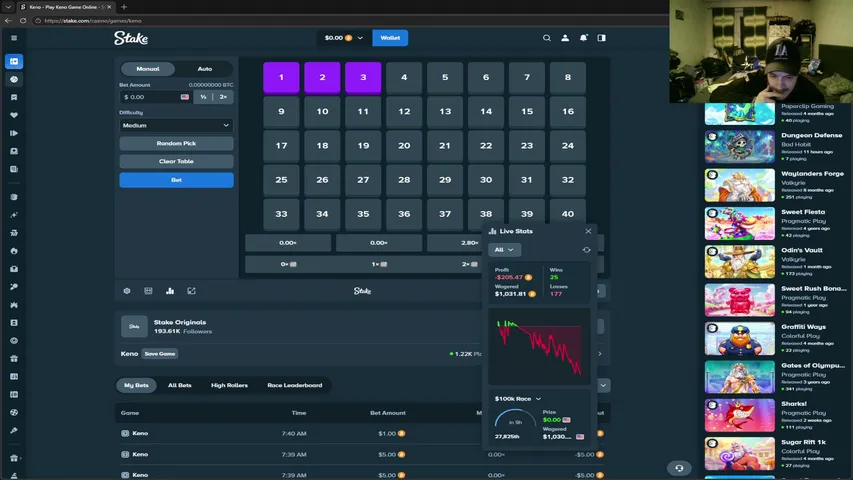Open Waylanders Forge game thumbnail
The image size is (853, 480).
pos(739,185)
